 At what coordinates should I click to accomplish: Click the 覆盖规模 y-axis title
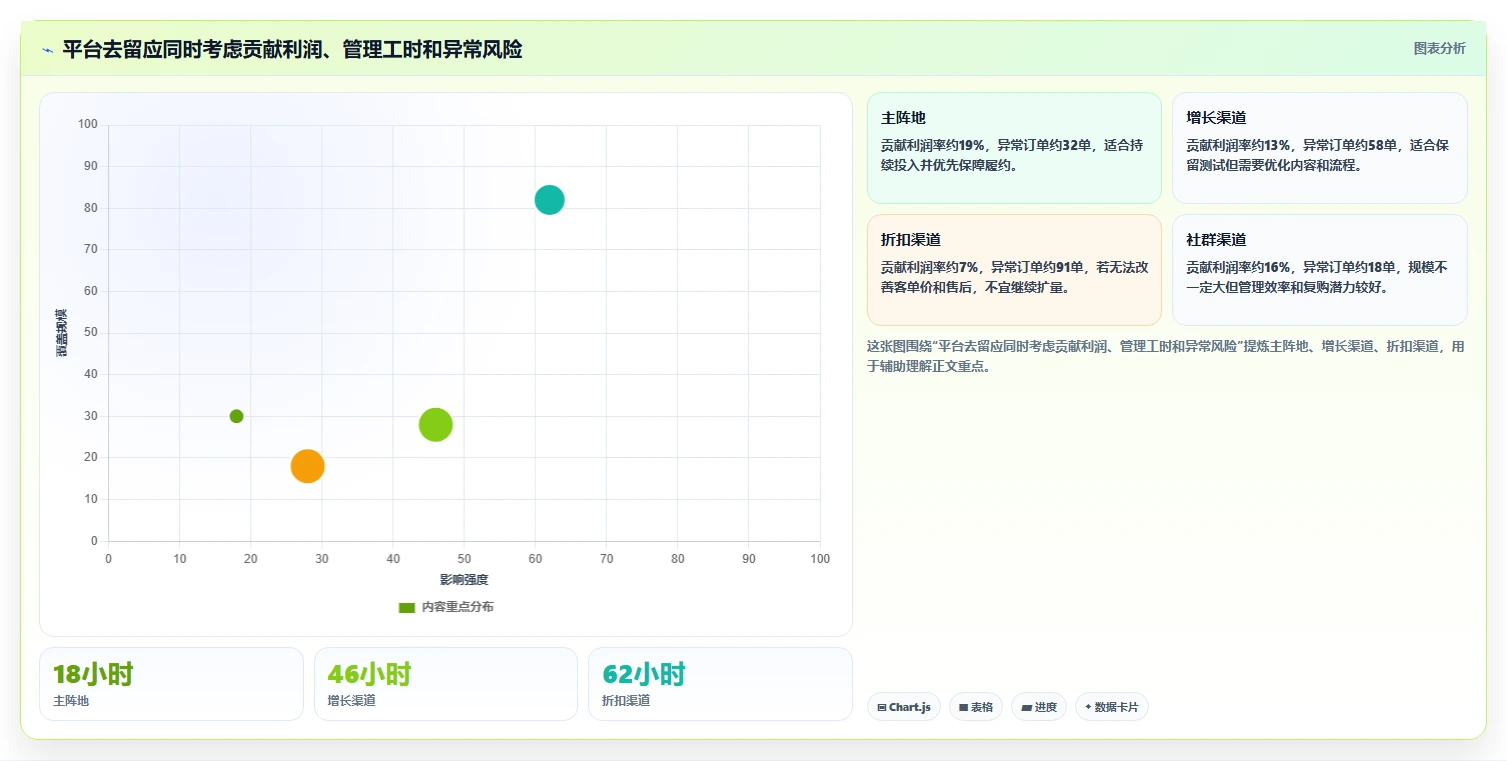coord(62,333)
